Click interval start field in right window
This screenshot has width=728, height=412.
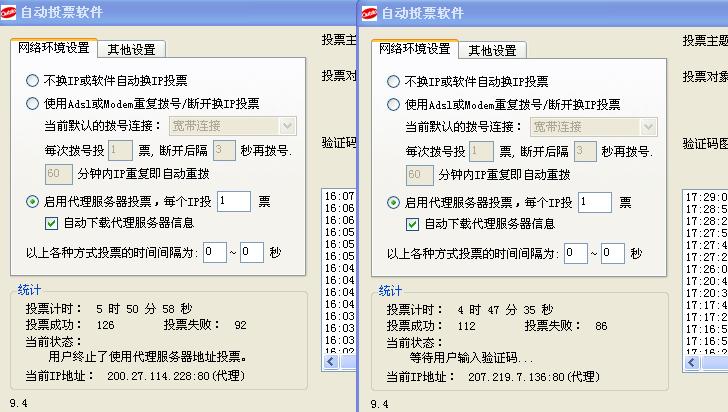point(576,253)
